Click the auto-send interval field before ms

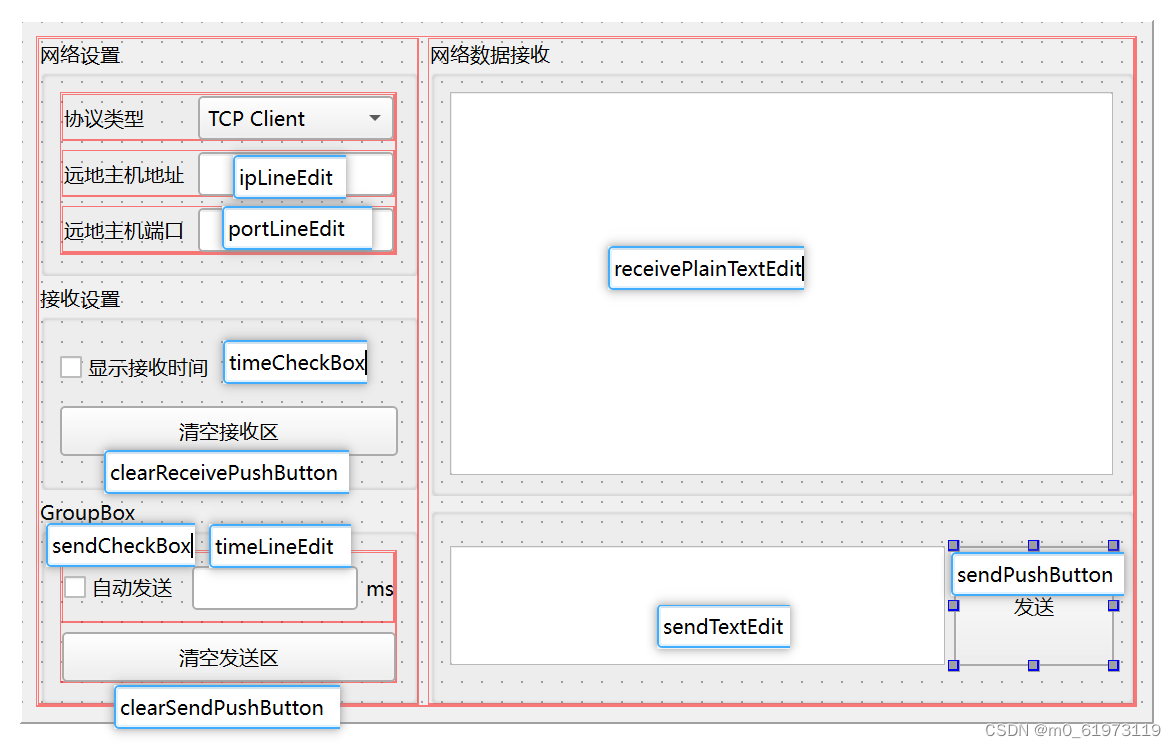(274, 588)
